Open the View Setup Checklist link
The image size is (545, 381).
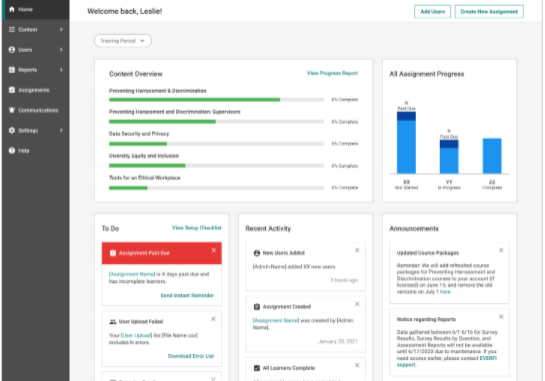point(197,228)
